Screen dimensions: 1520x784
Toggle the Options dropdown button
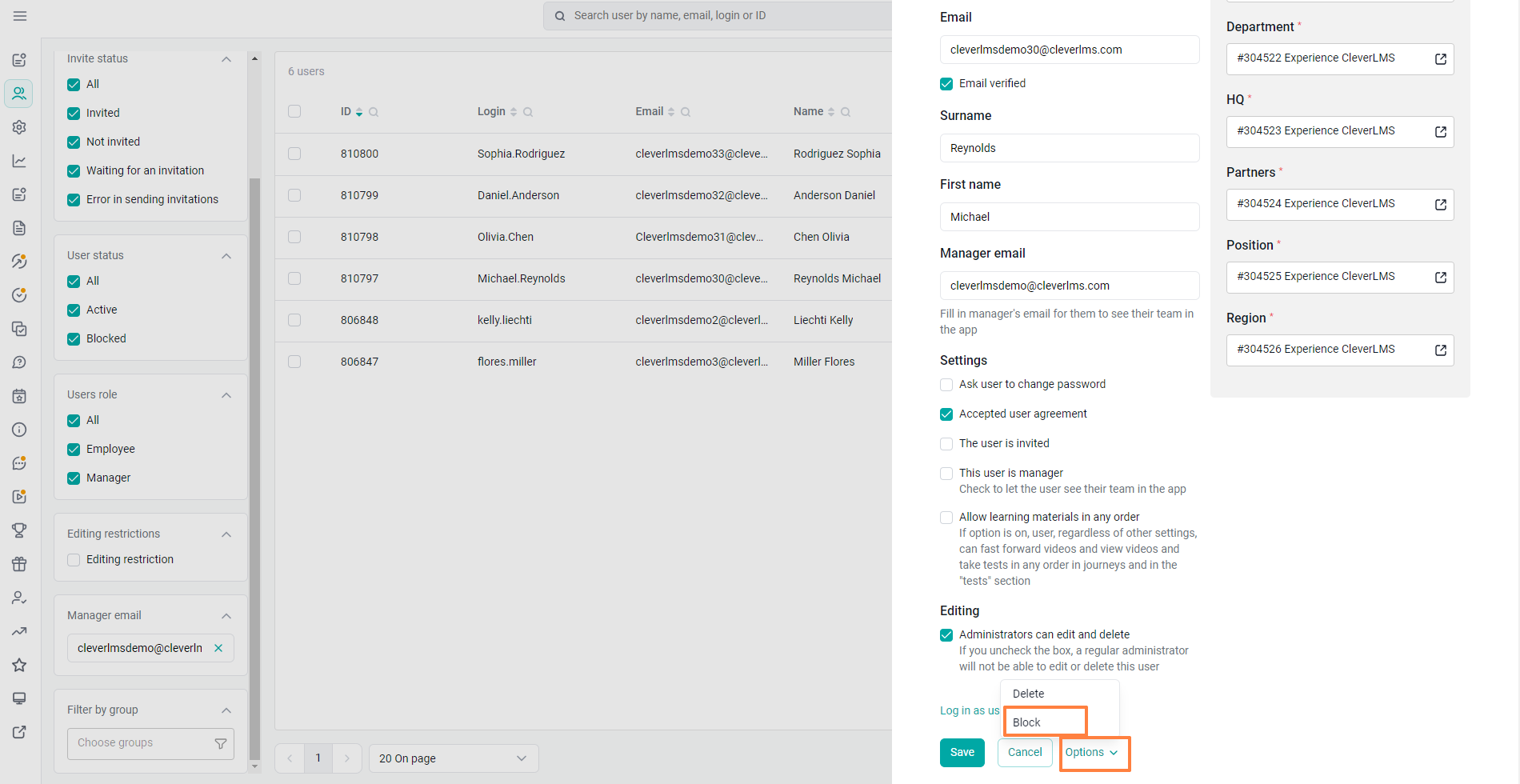coord(1092,753)
